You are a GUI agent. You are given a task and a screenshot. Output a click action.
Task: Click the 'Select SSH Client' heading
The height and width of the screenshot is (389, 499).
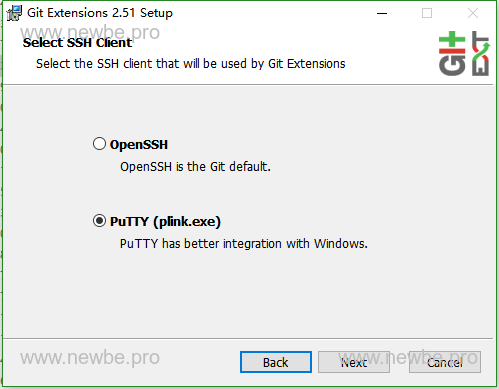(77, 43)
